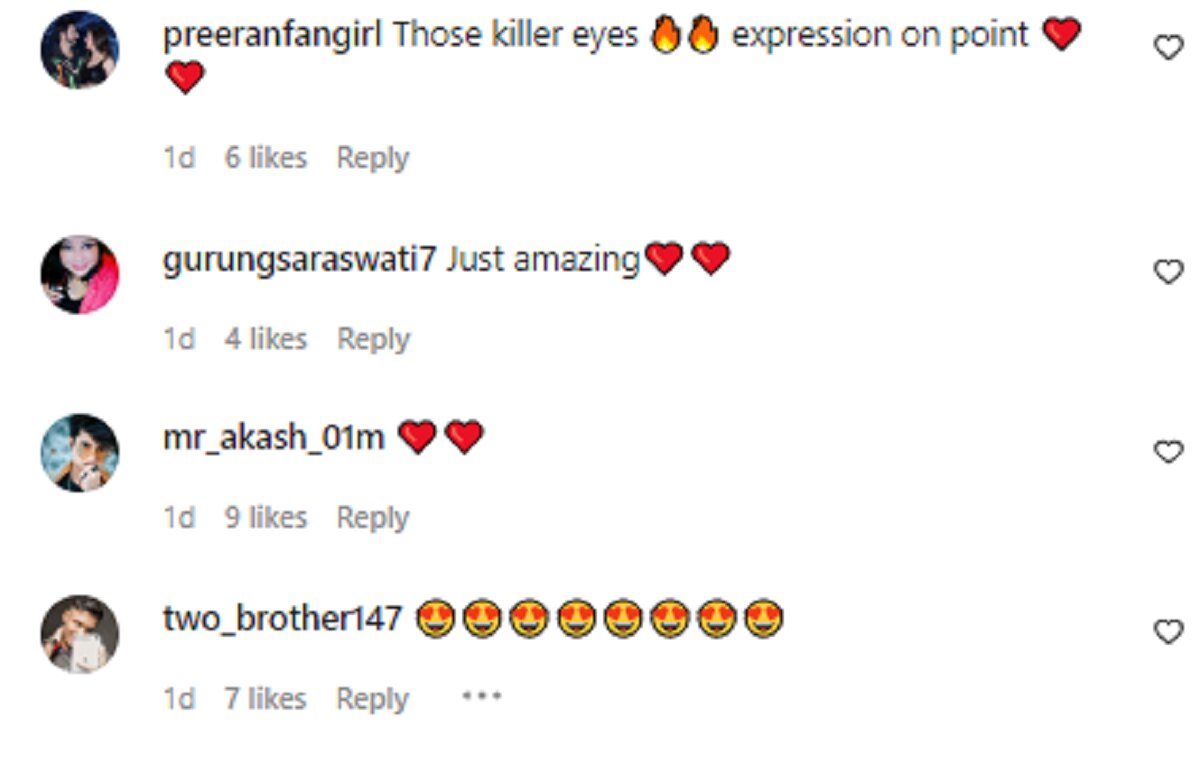Click the two_brother147 username

(x=282, y=619)
